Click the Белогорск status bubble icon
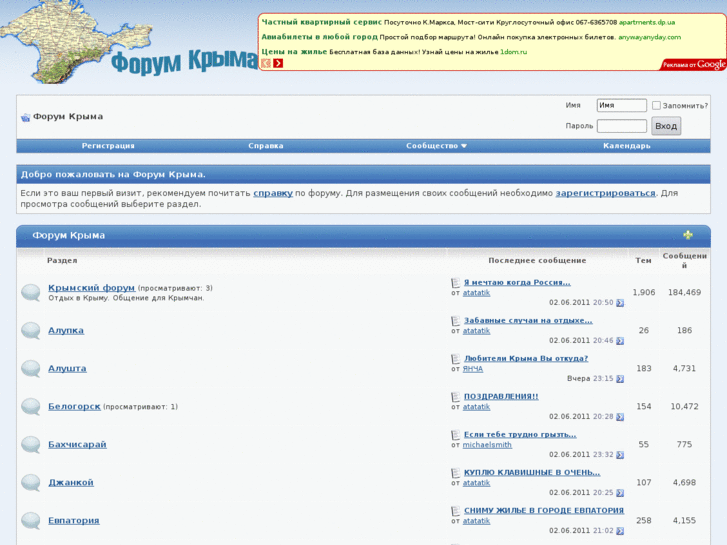This screenshot has height=545, width=727. [x=31, y=407]
